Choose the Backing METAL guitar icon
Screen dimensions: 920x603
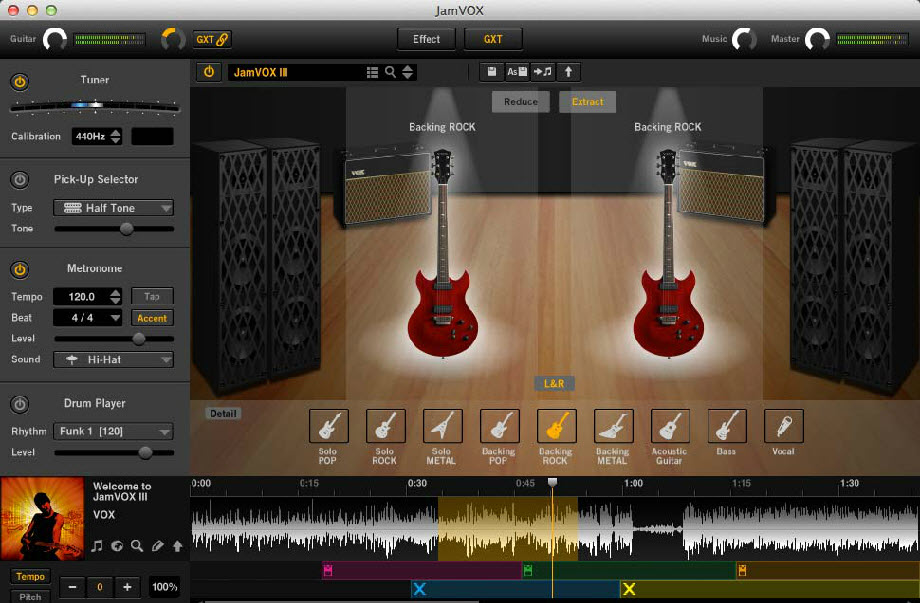tap(613, 426)
